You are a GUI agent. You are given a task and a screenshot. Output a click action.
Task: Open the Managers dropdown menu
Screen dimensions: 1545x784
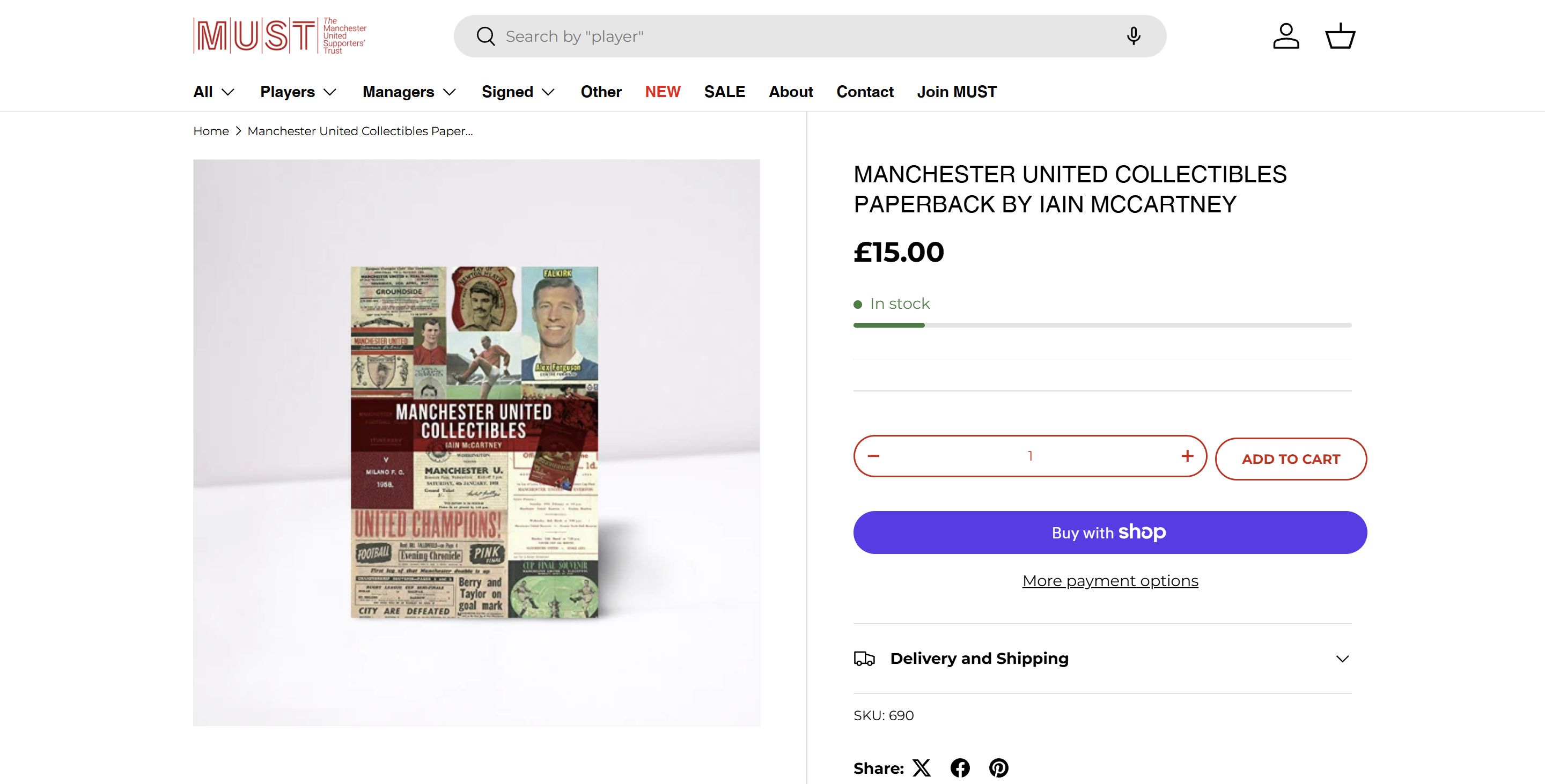tap(409, 92)
